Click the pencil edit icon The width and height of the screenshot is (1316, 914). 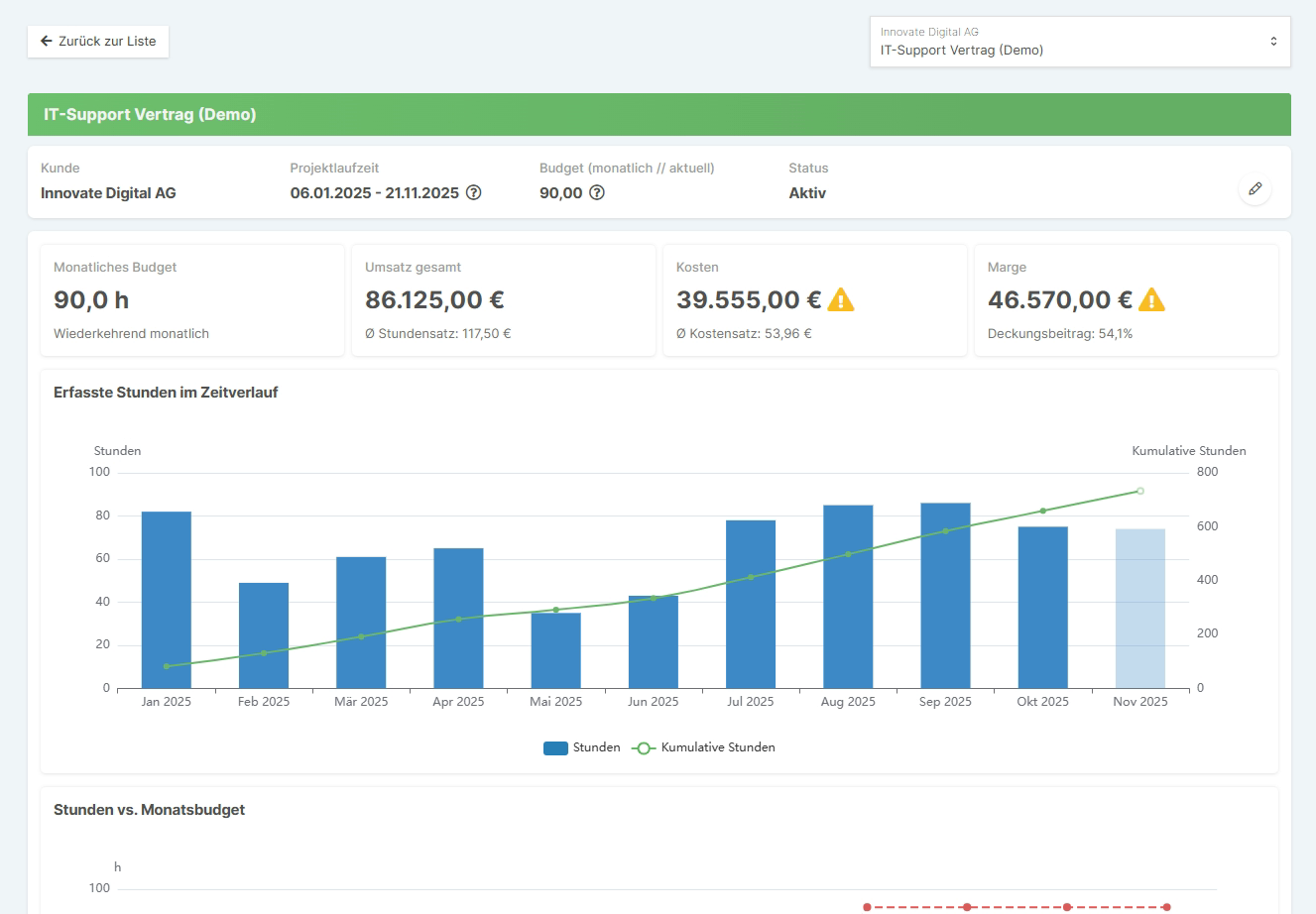1255,188
